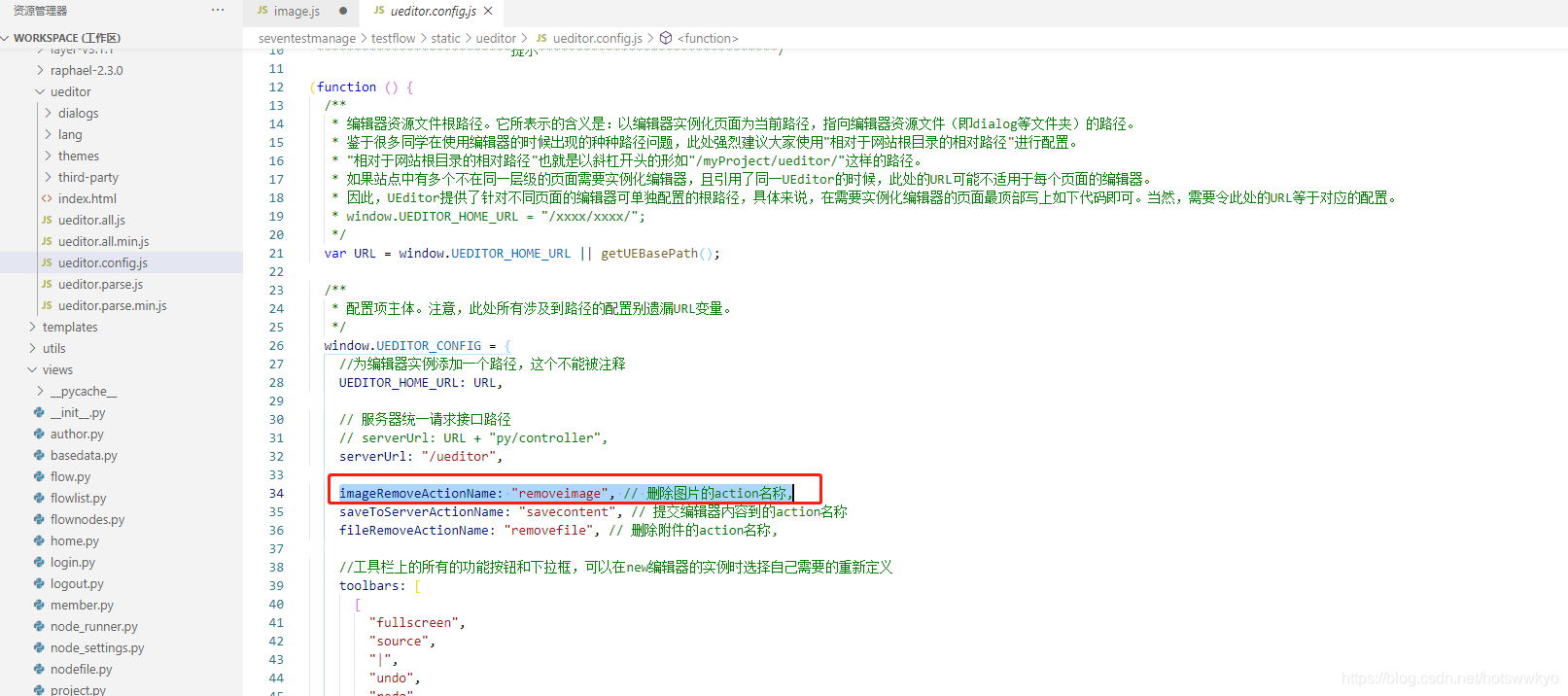This screenshot has height=696, width=1568.
Task: Open ueditor.parse.js file
Action: (100, 284)
